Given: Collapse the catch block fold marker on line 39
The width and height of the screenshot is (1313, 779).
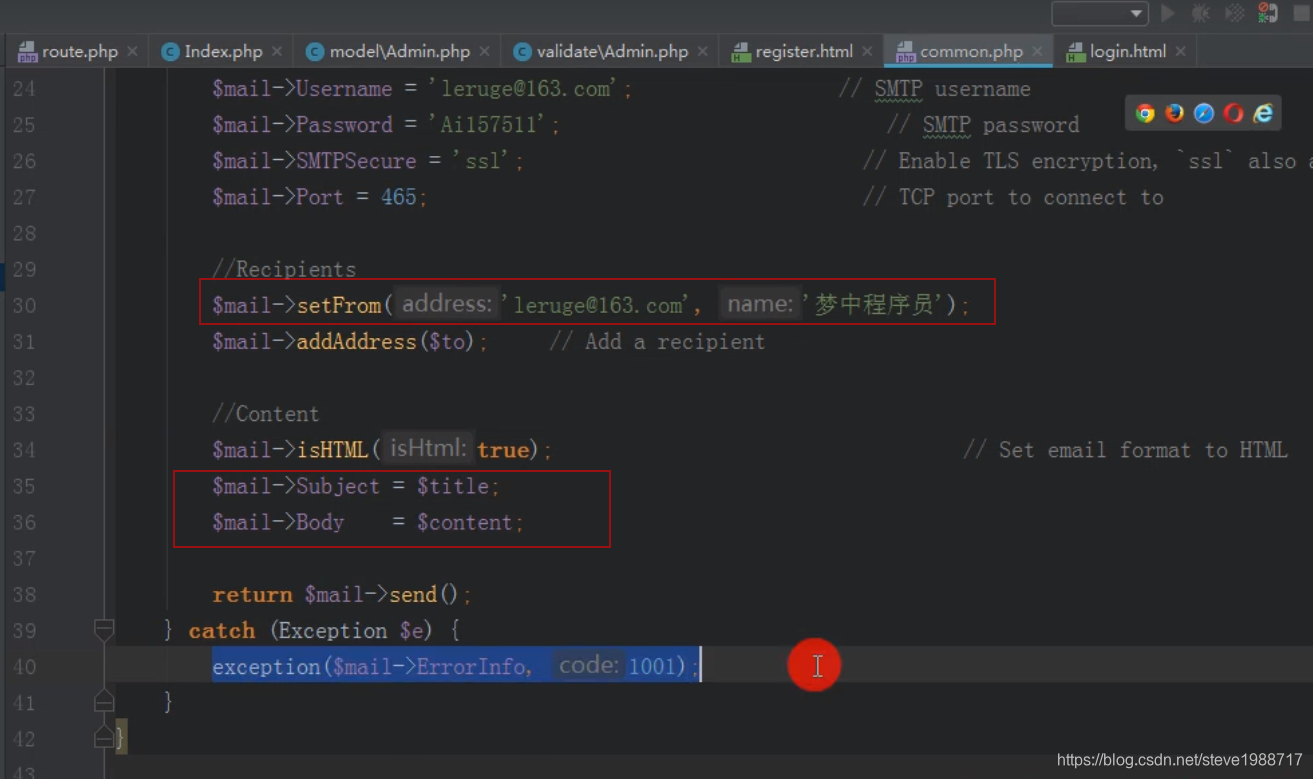Looking at the screenshot, I should [104, 629].
